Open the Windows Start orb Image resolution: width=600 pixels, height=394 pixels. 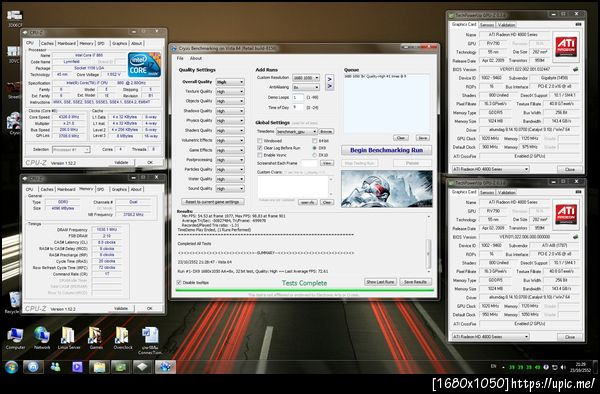click(12, 367)
